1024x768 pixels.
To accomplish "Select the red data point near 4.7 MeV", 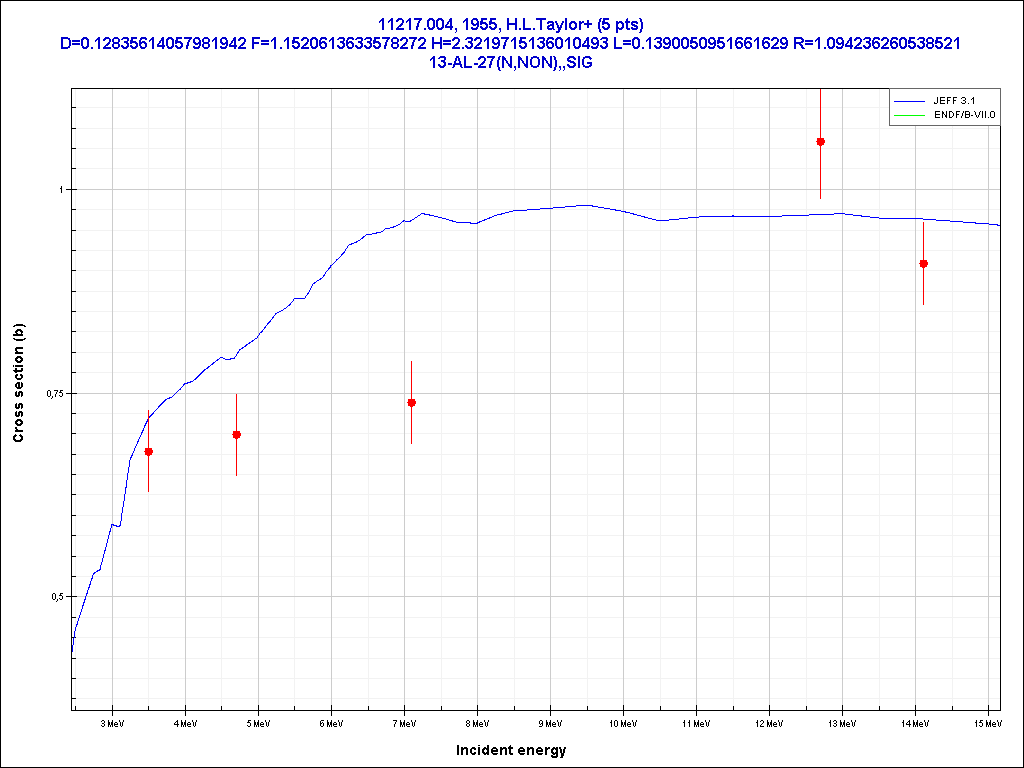I will (x=236, y=435).
